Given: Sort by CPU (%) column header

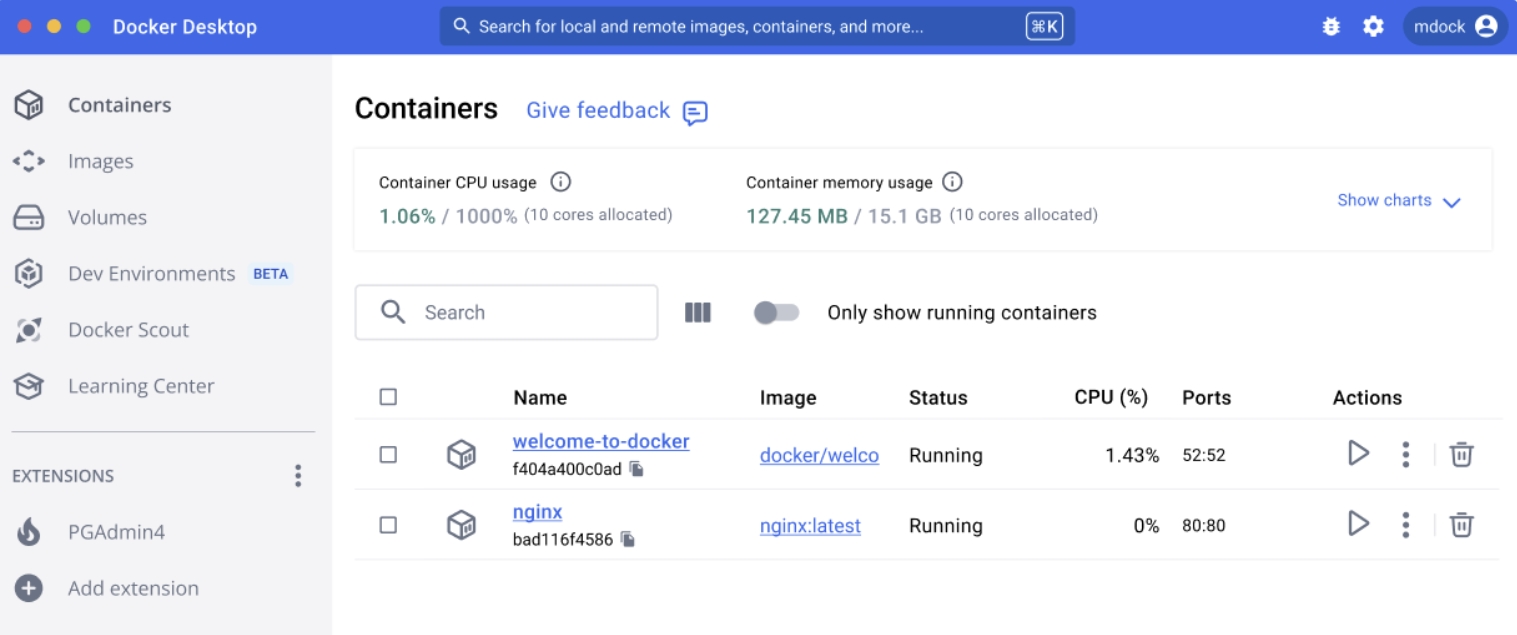Looking at the screenshot, I should tap(1110, 397).
